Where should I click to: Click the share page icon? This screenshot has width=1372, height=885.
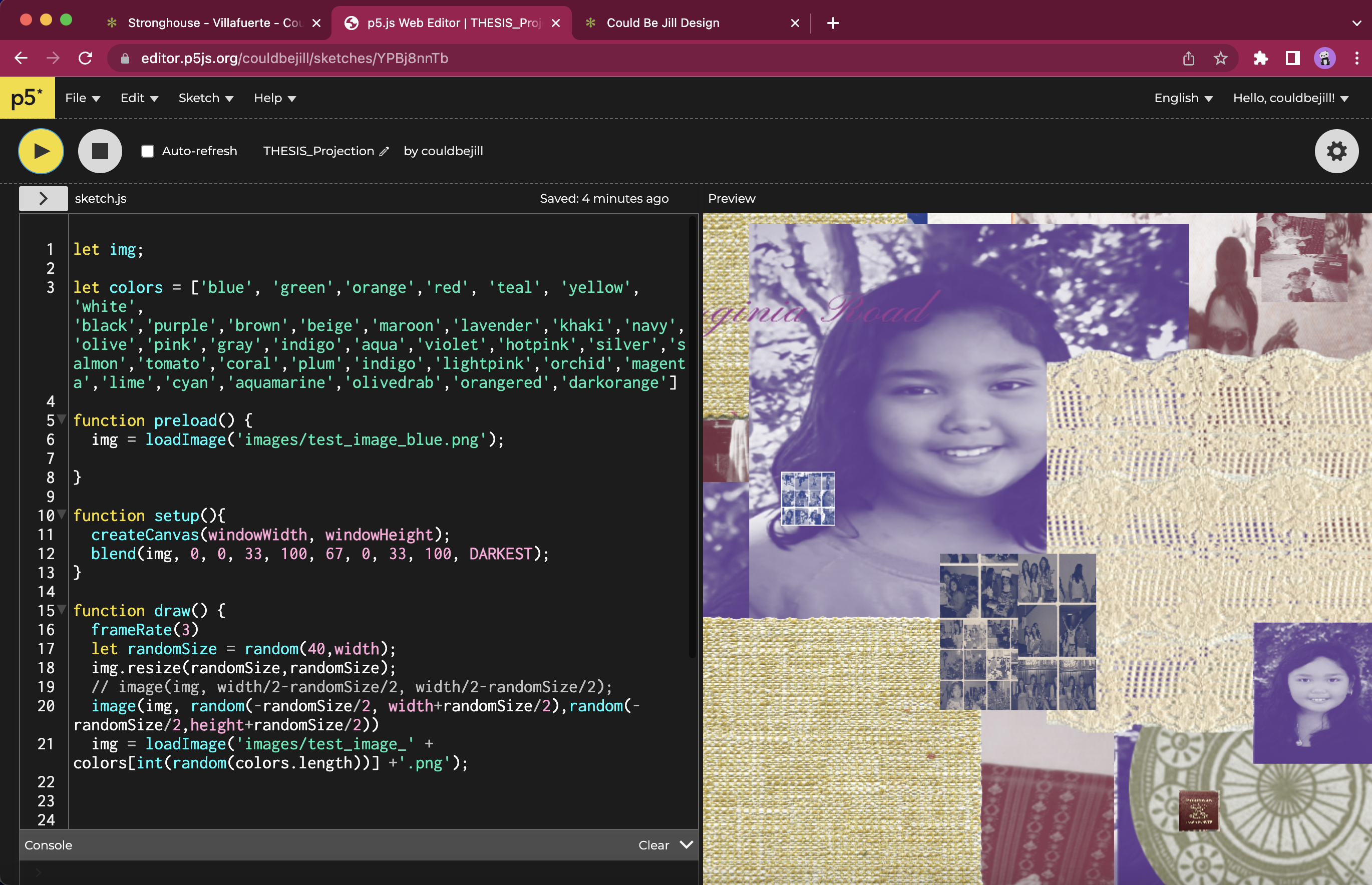(1188, 58)
